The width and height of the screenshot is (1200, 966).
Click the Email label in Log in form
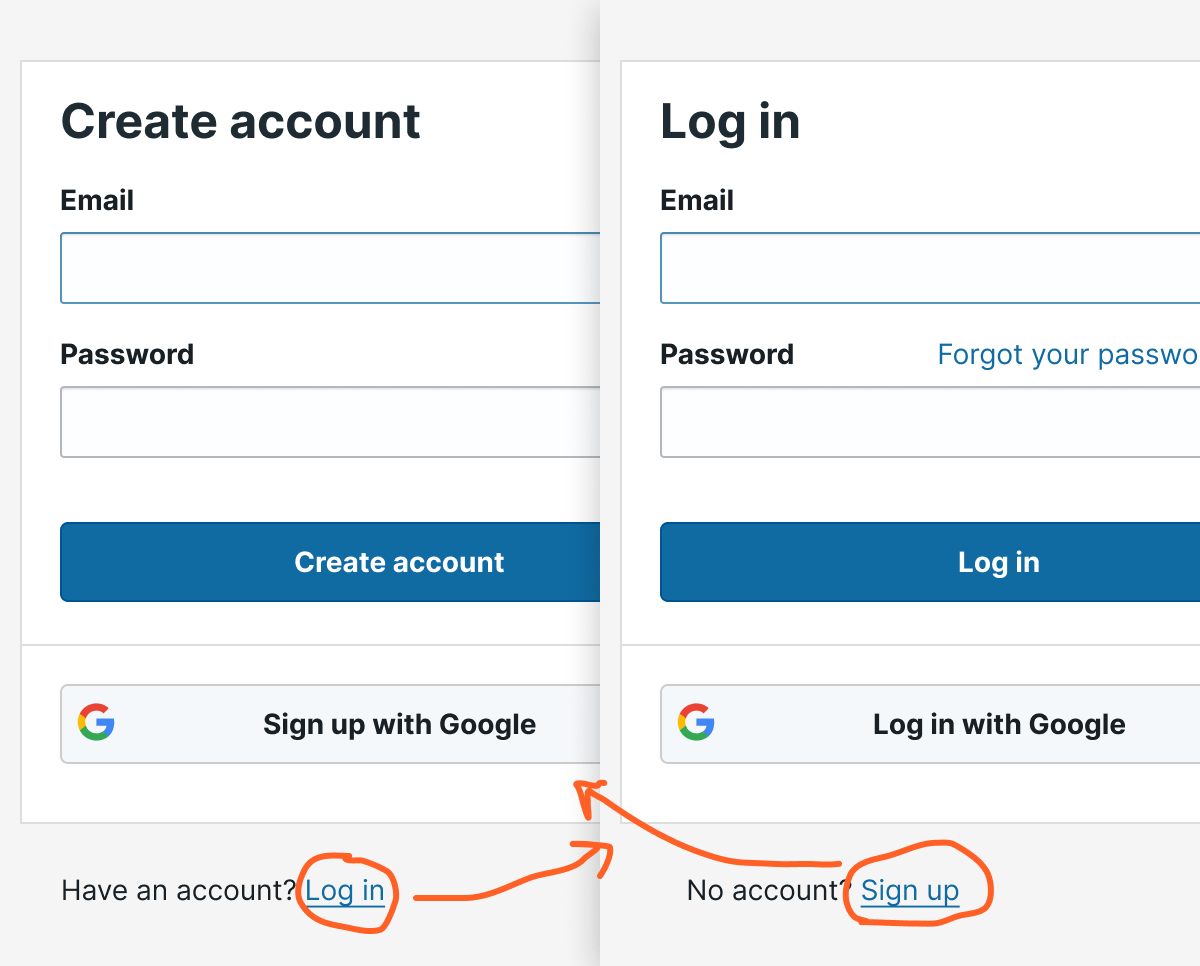tap(697, 200)
